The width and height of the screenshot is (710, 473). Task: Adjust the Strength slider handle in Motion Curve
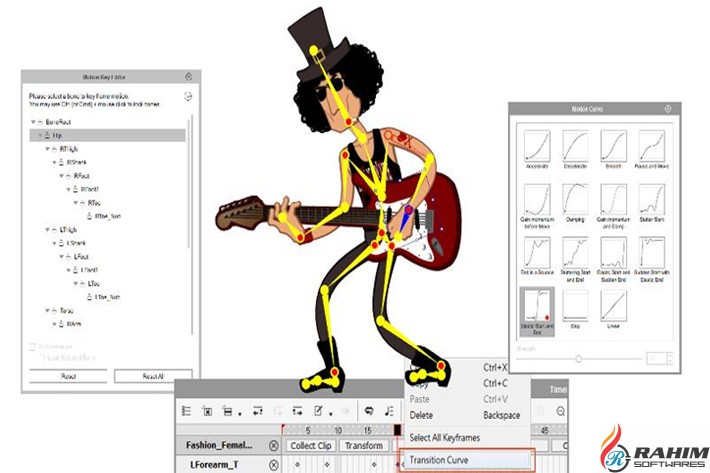(578, 359)
